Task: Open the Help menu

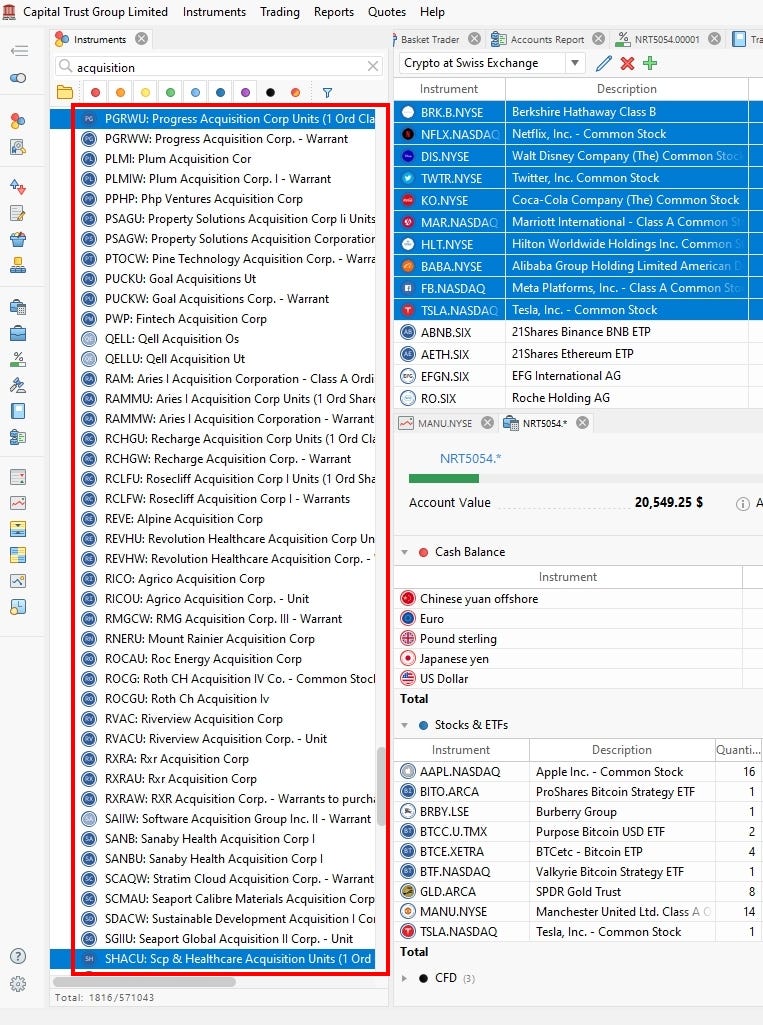Action: click(432, 12)
